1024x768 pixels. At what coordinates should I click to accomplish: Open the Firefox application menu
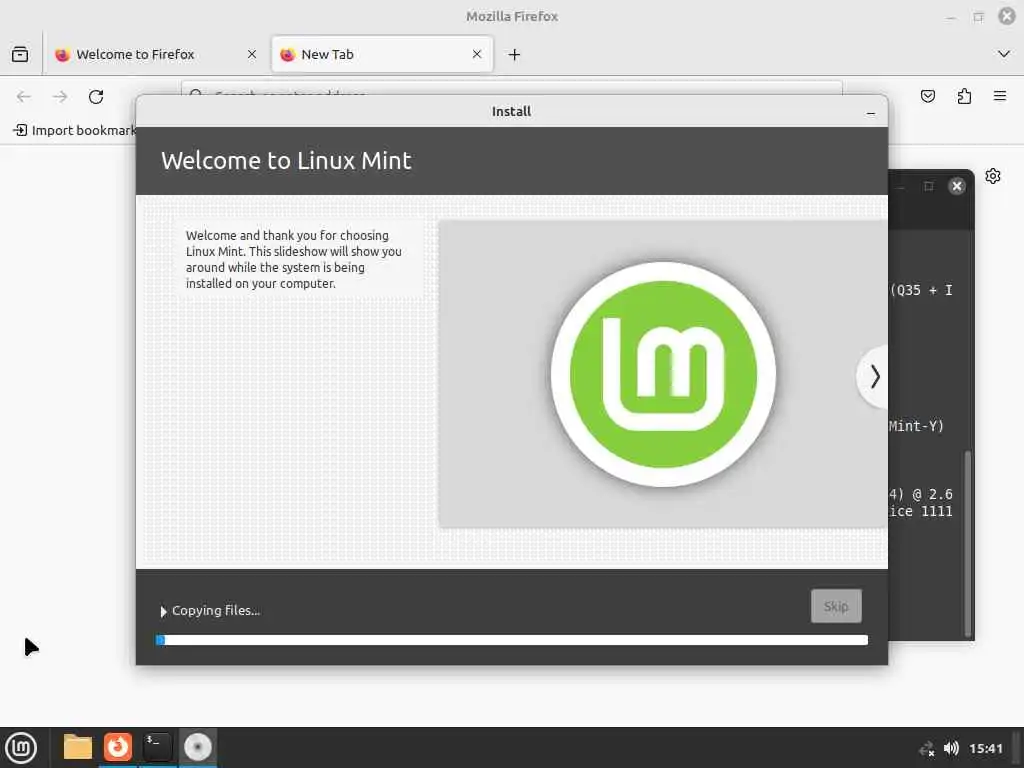[x=1000, y=97]
